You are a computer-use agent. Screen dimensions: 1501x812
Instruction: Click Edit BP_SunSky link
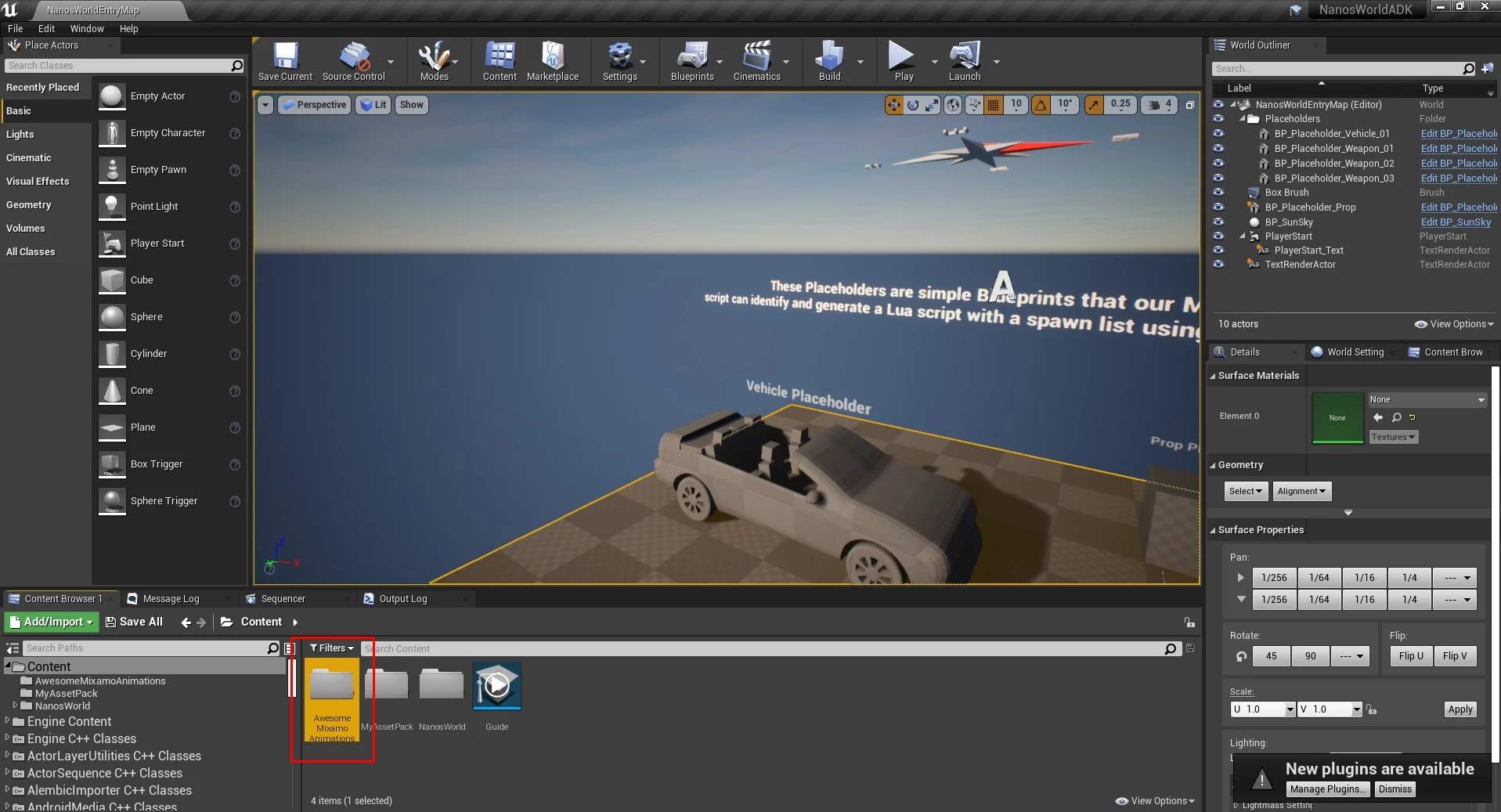[x=1456, y=222]
